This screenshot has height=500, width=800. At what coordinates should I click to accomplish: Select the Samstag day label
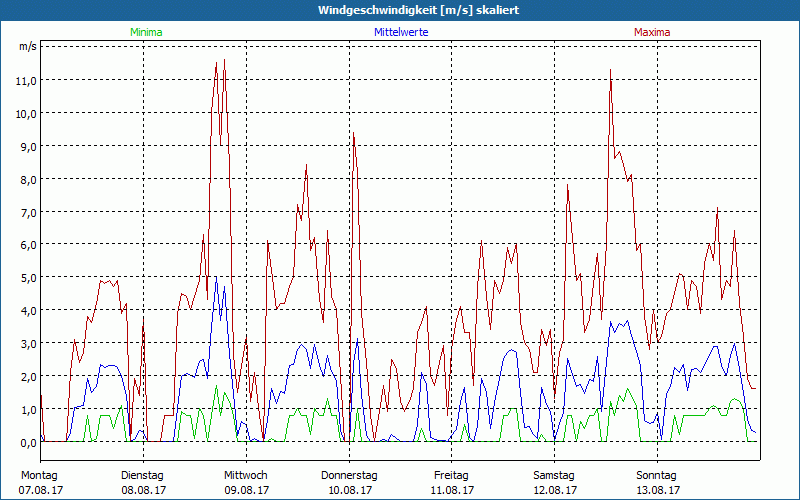[554, 476]
